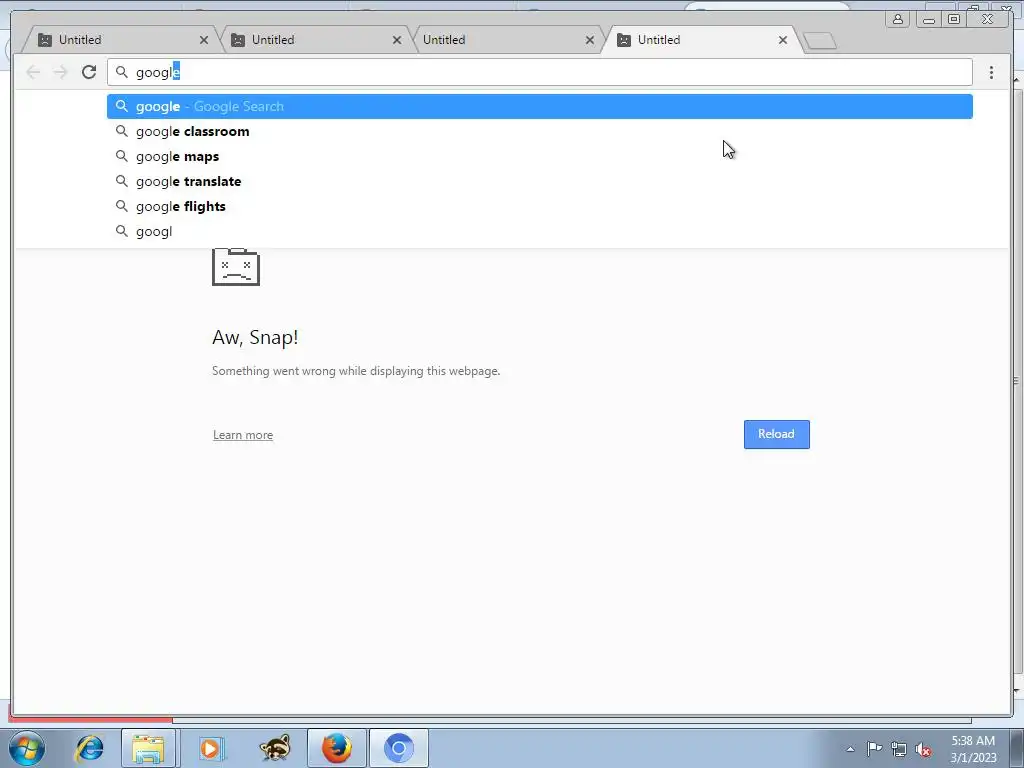Click the blue Reload button

[776, 434]
